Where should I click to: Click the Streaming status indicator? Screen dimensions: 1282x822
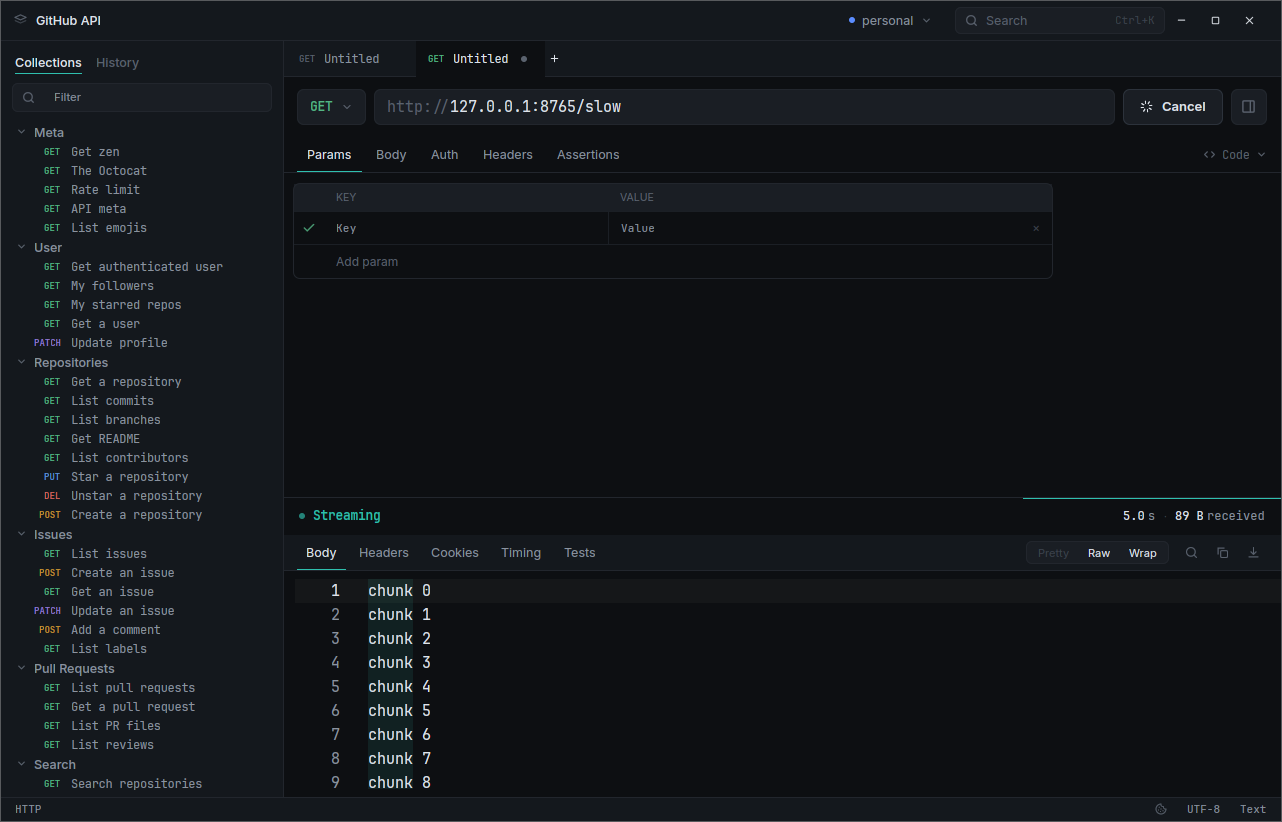340,516
